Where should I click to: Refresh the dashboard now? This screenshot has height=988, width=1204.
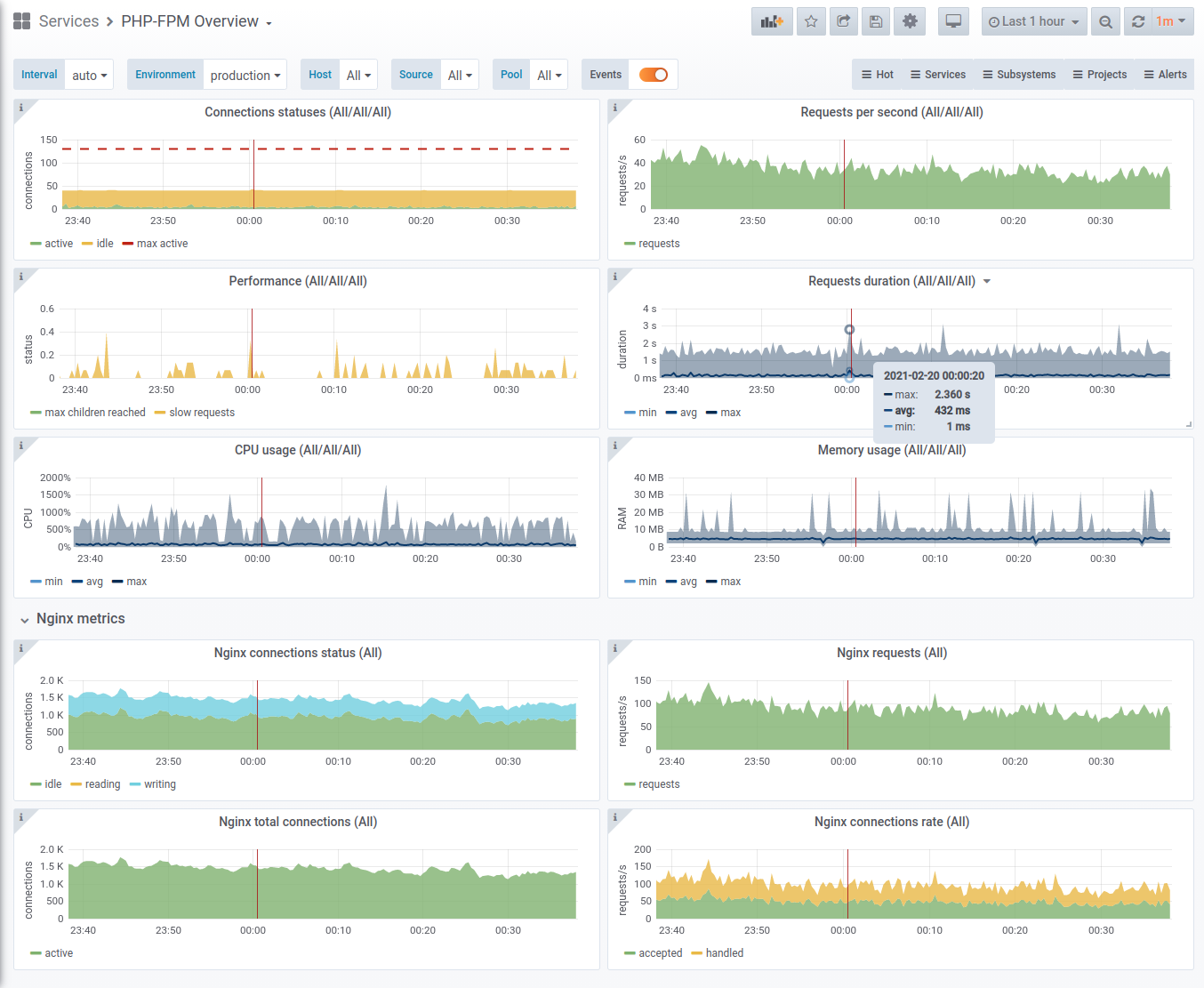point(1137,21)
